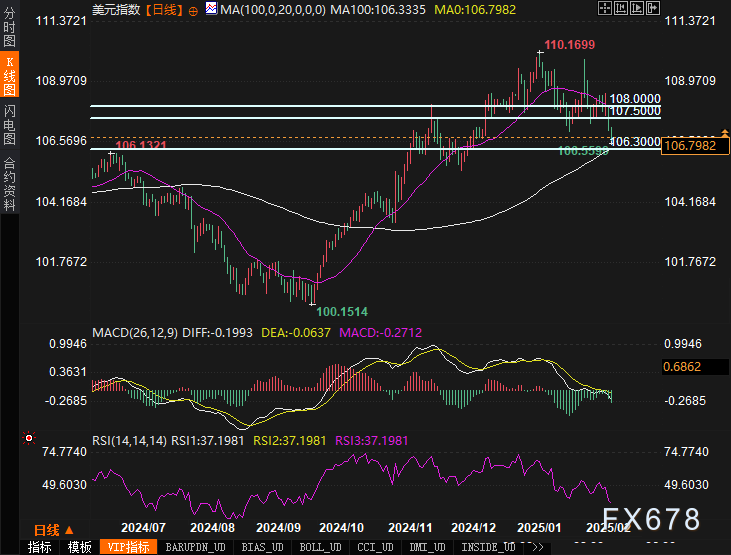Apply the BOLL_UD indicator

click(x=319, y=547)
